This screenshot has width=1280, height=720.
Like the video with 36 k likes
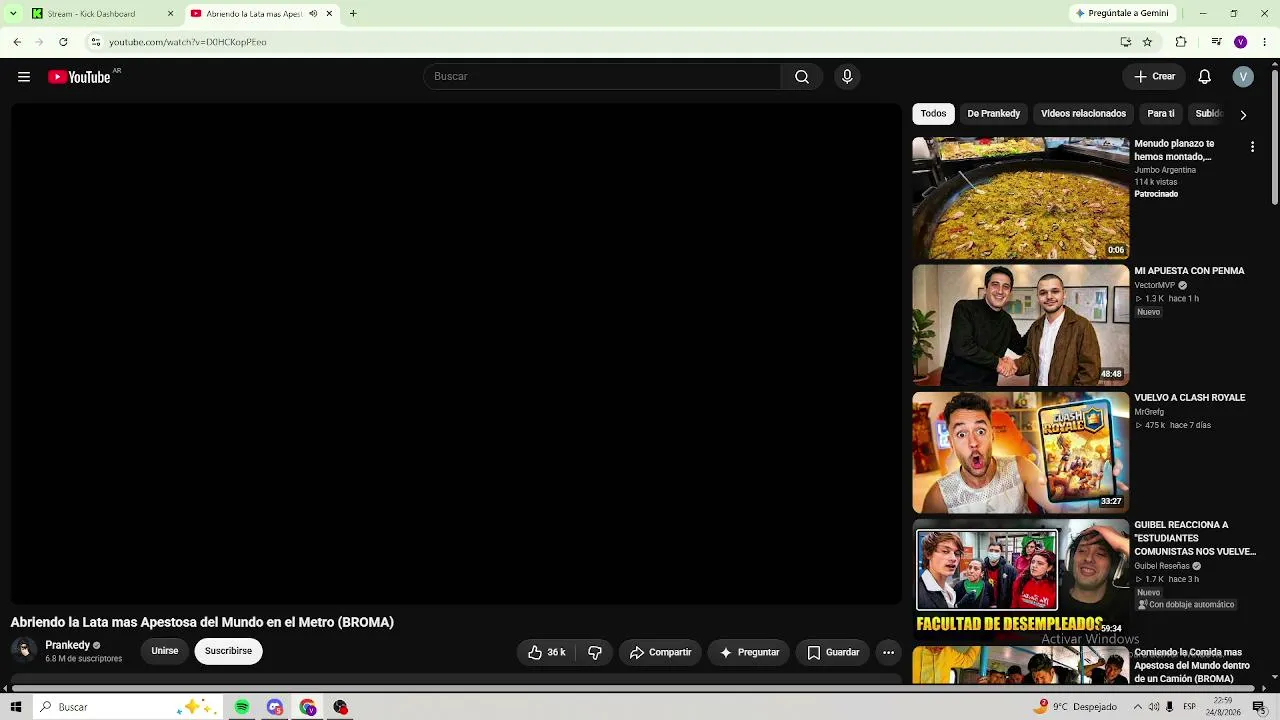coord(546,652)
